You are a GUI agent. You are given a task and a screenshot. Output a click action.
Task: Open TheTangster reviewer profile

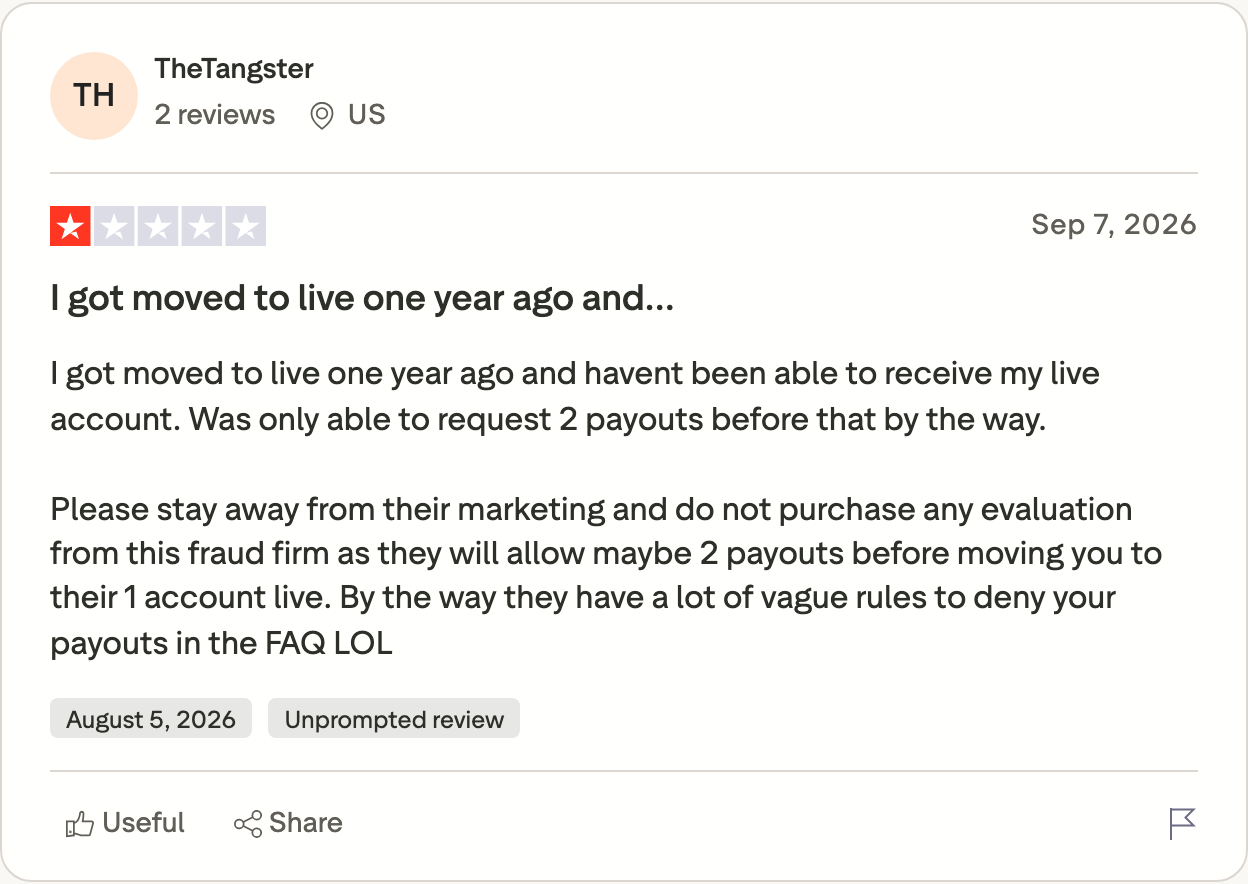(234, 69)
